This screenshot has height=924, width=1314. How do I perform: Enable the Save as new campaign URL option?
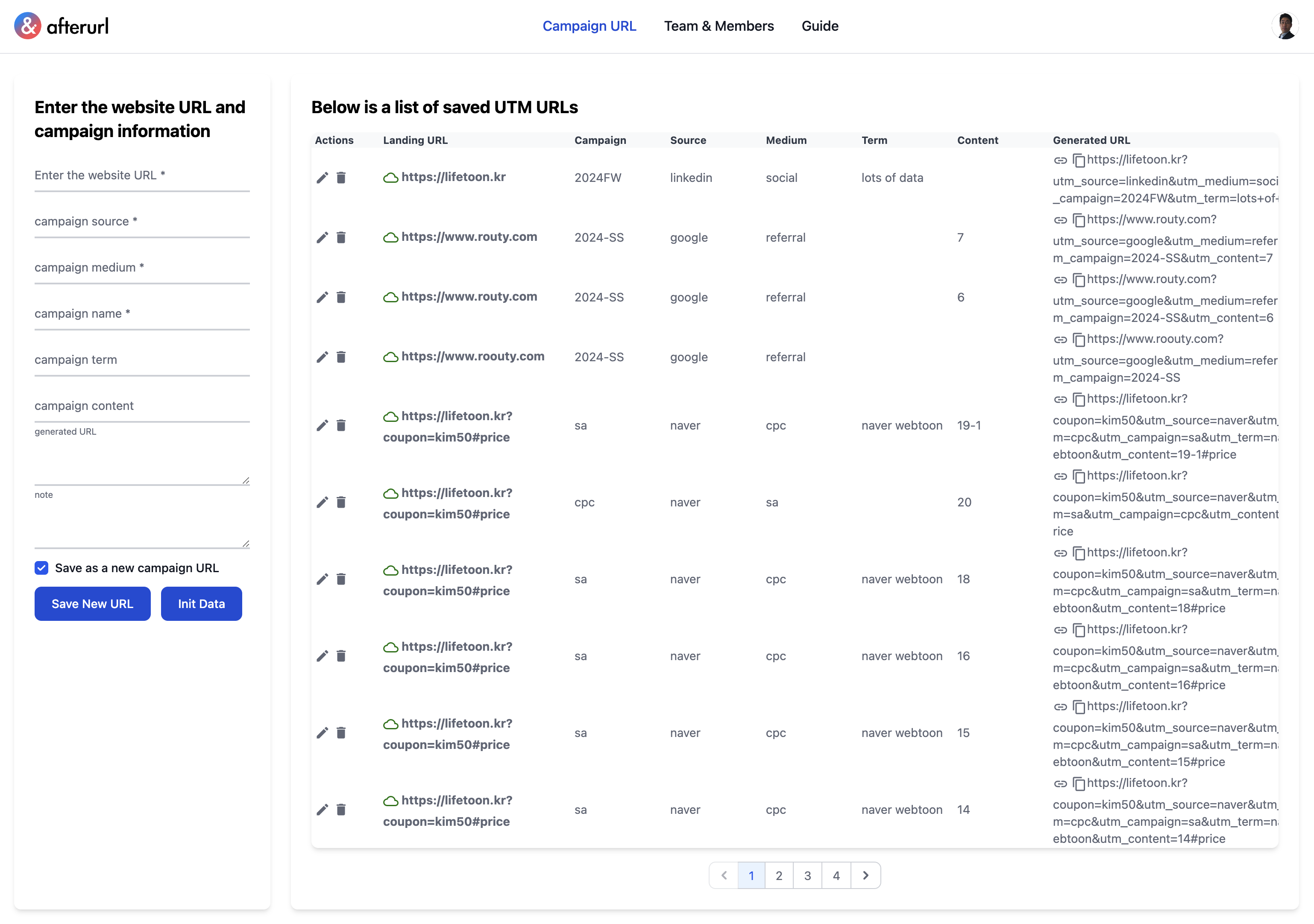click(x=41, y=567)
